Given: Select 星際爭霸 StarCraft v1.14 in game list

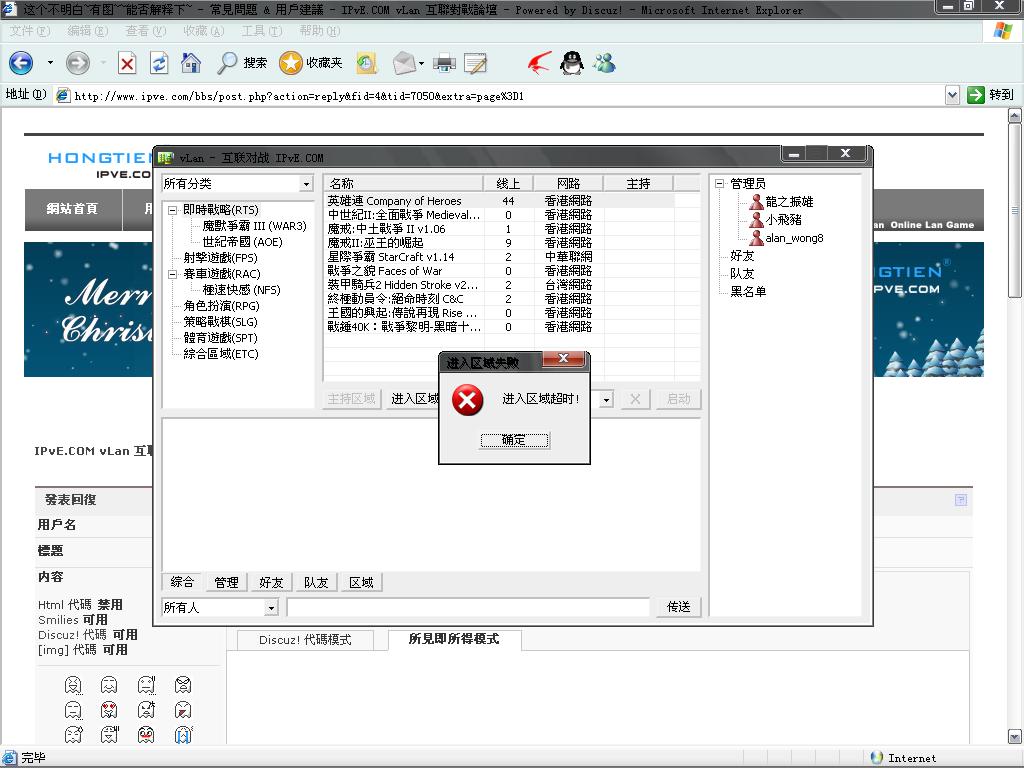Looking at the screenshot, I should pyautogui.click(x=391, y=257).
